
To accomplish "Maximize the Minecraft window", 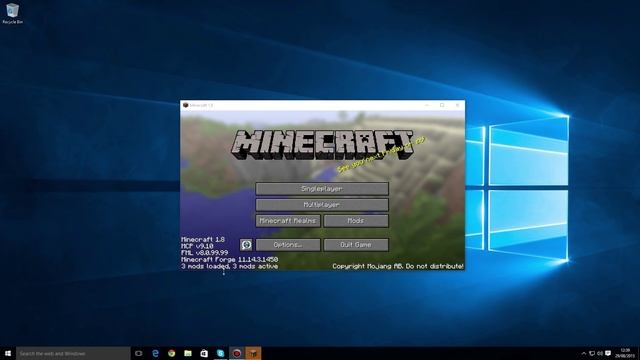I will (x=442, y=105).
